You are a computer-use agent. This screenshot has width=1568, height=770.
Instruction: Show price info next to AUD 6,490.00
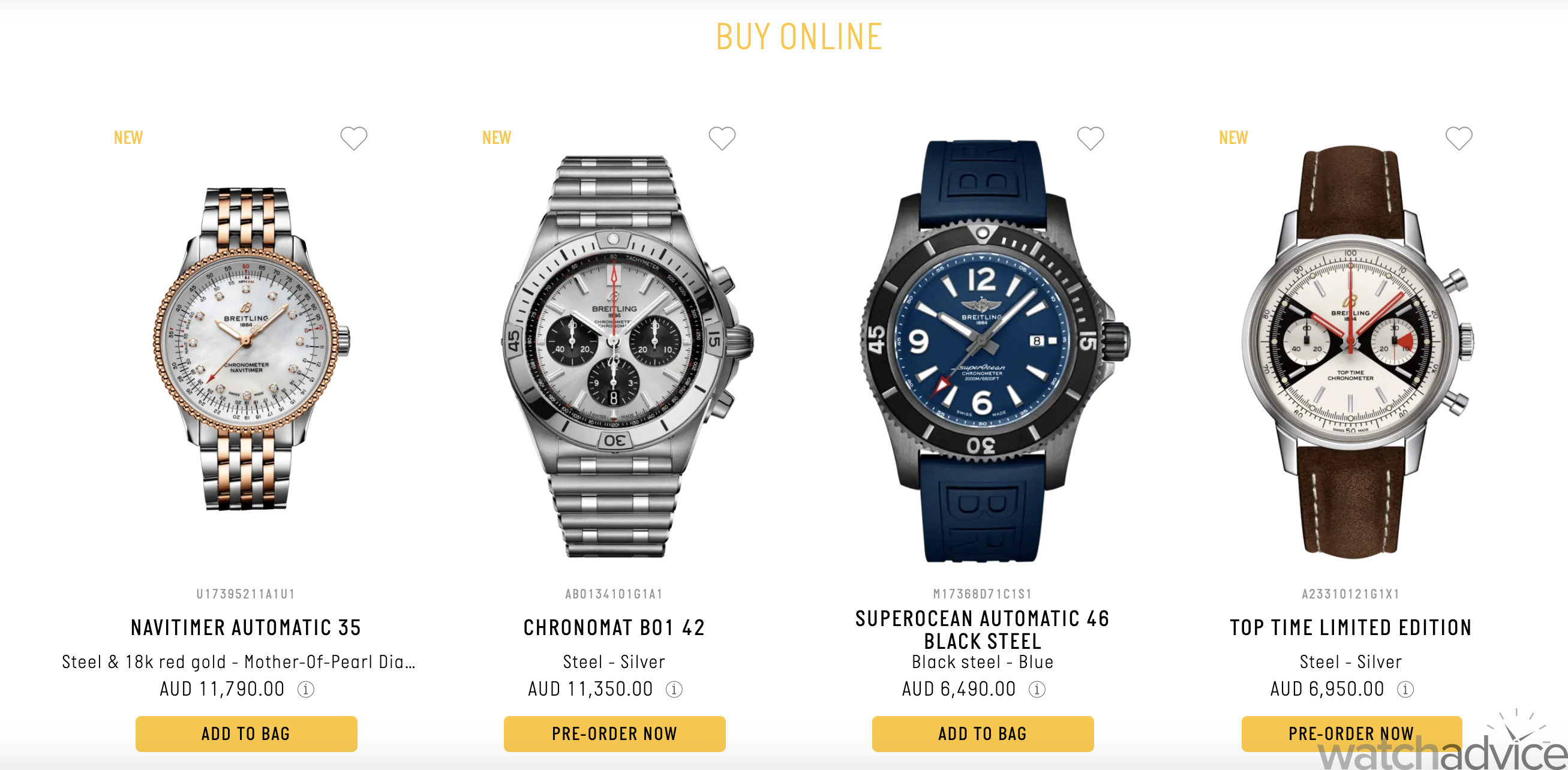pos(1037,689)
